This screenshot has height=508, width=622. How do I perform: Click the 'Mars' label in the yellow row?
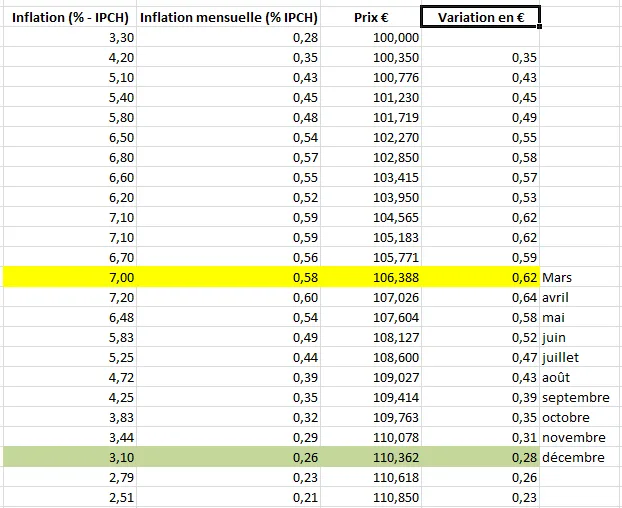click(x=558, y=277)
